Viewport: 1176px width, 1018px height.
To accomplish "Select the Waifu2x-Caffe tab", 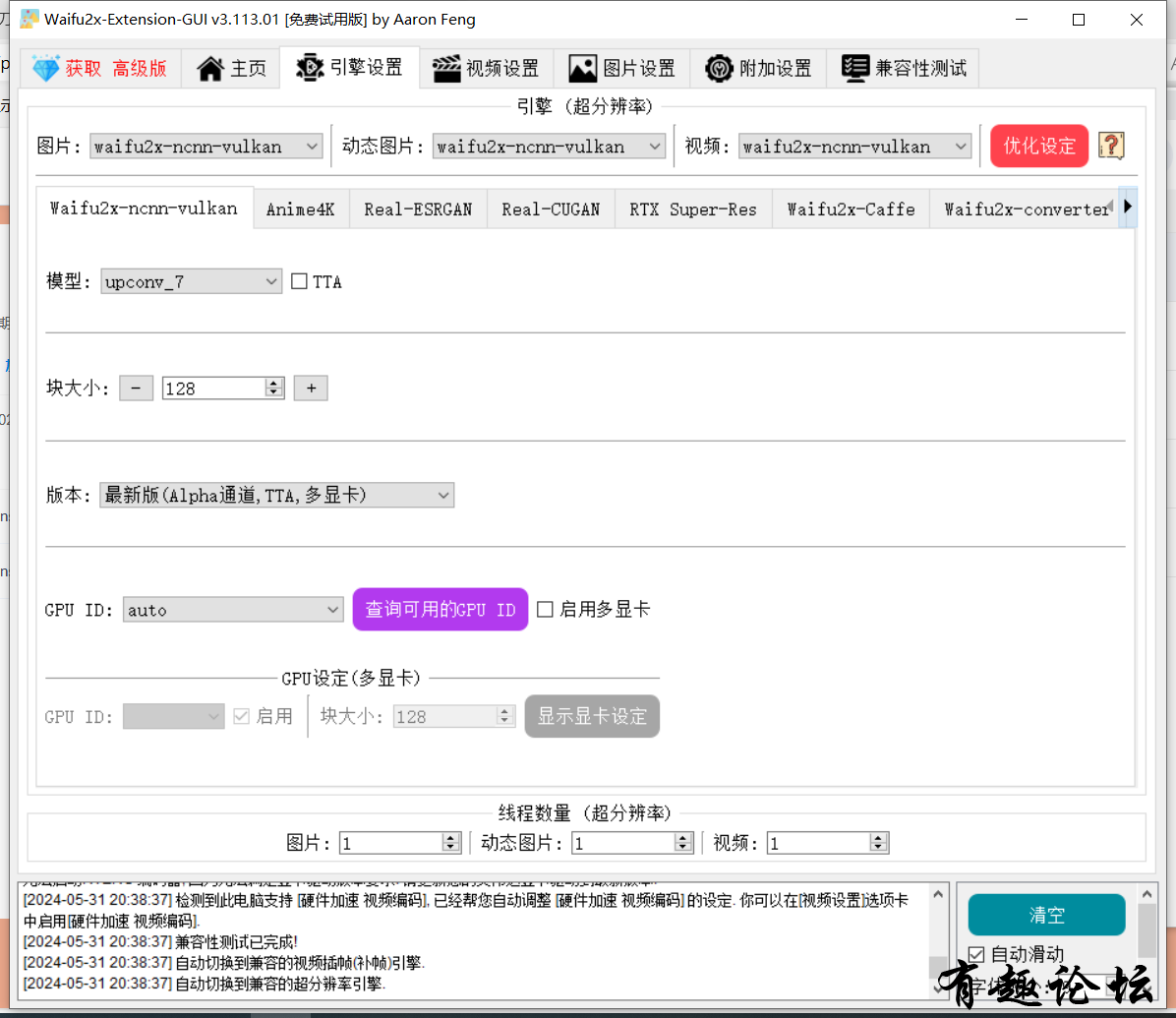I will pos(851,210).
